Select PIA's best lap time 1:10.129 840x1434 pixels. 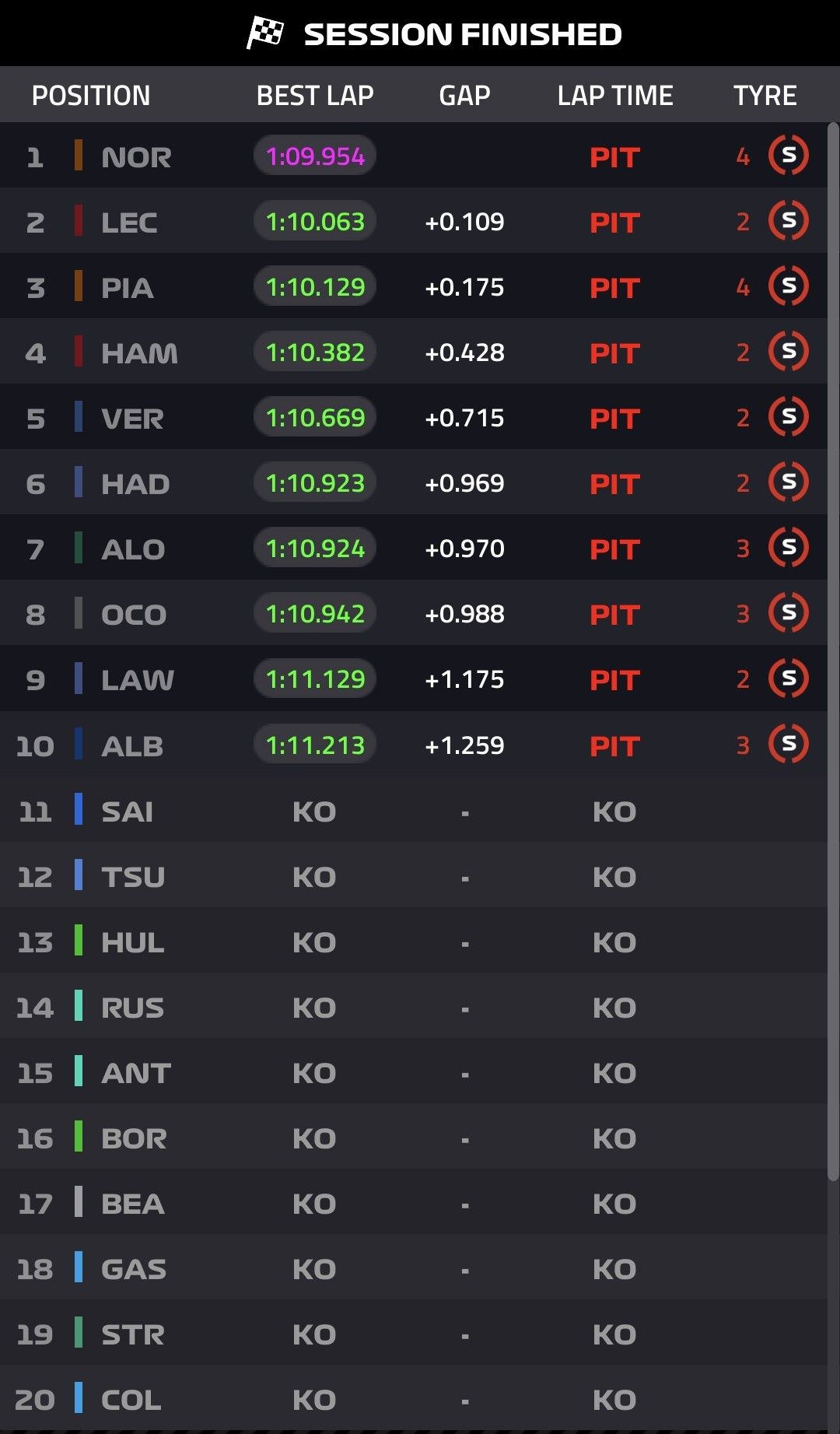coord(315,287)
